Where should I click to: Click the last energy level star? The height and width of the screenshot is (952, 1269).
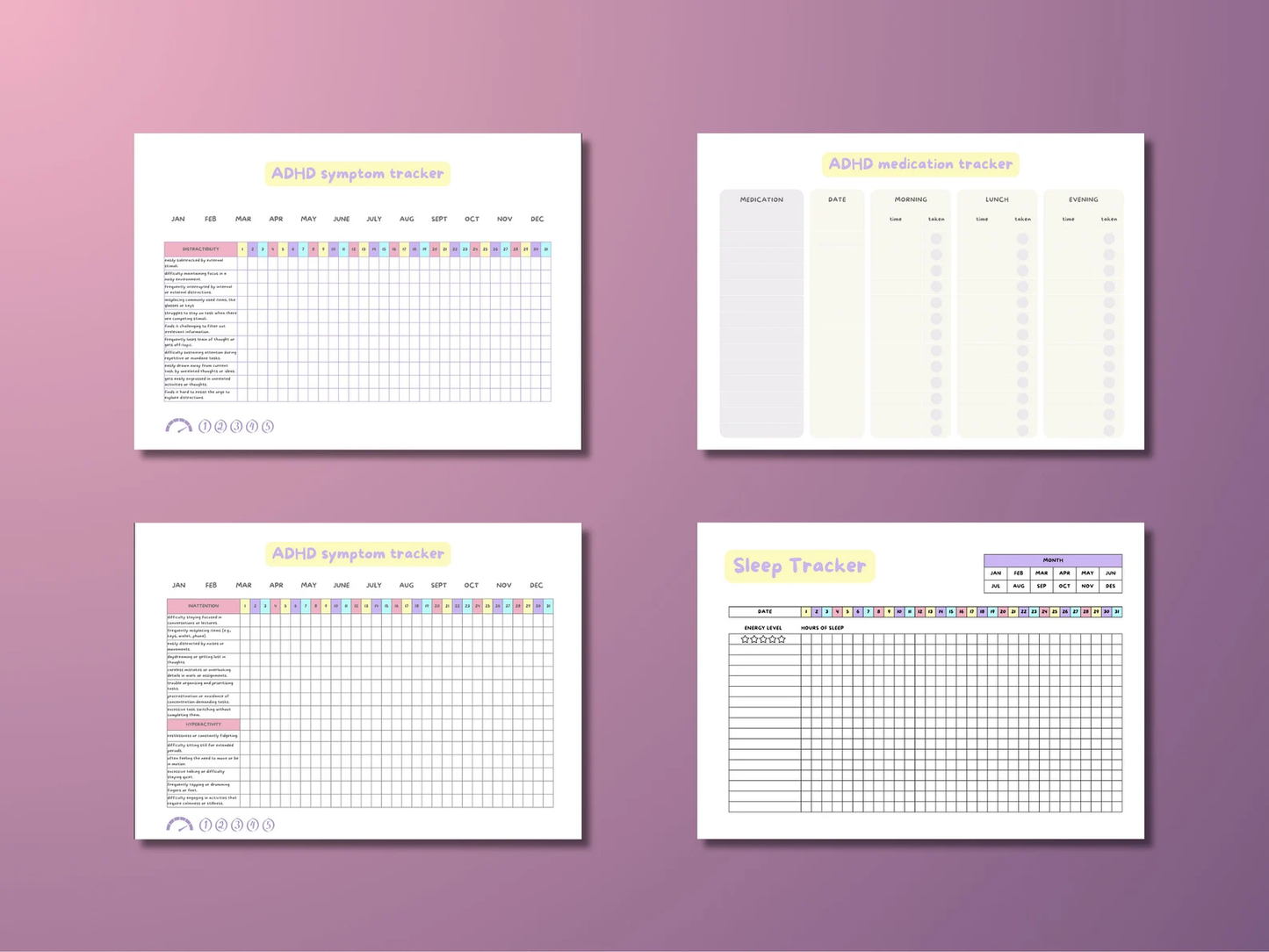tap(782, 639)
